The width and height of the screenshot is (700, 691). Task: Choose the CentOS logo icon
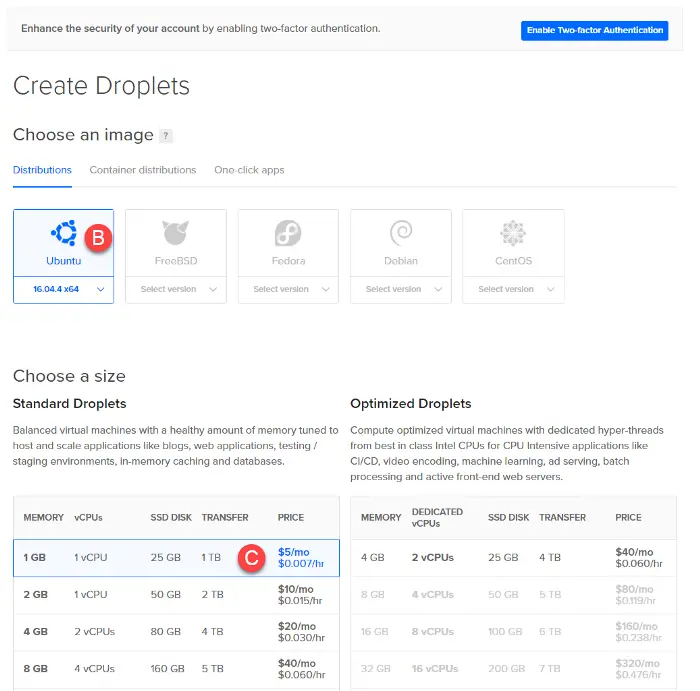tap(513, 233)
